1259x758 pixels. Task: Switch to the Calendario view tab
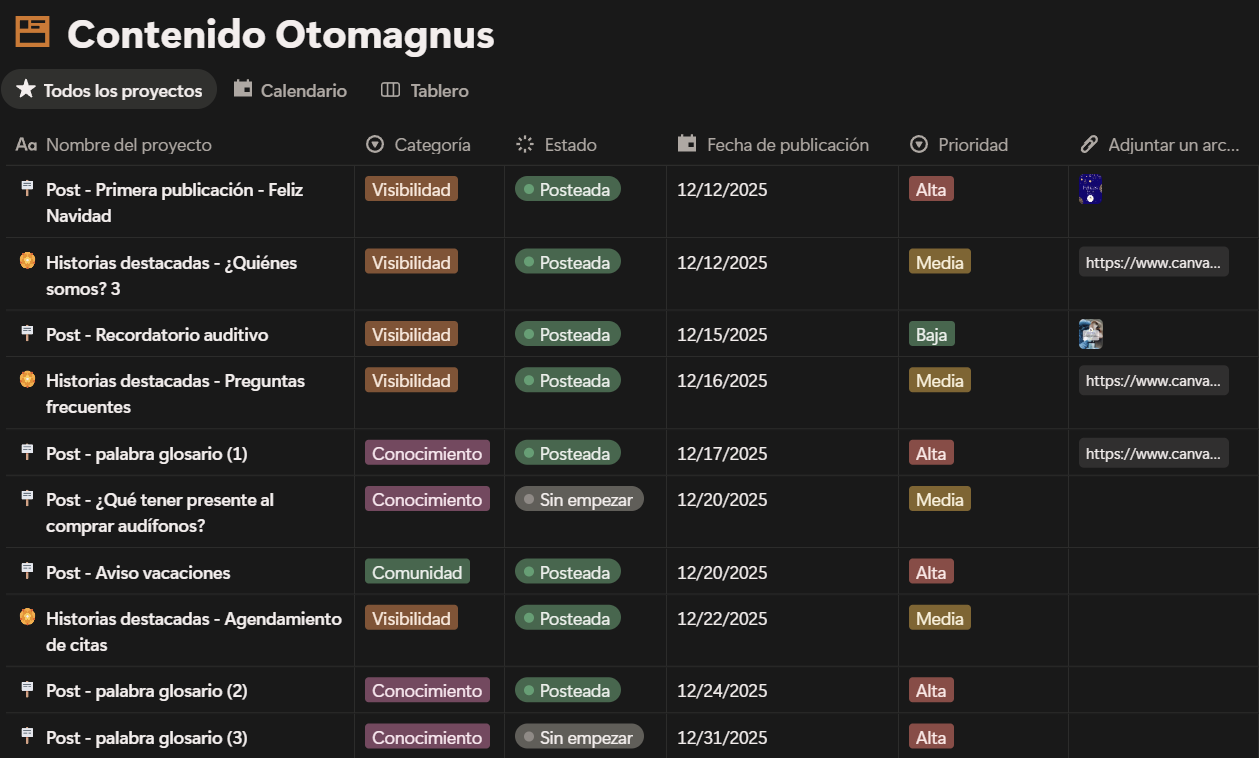(290, 90)
